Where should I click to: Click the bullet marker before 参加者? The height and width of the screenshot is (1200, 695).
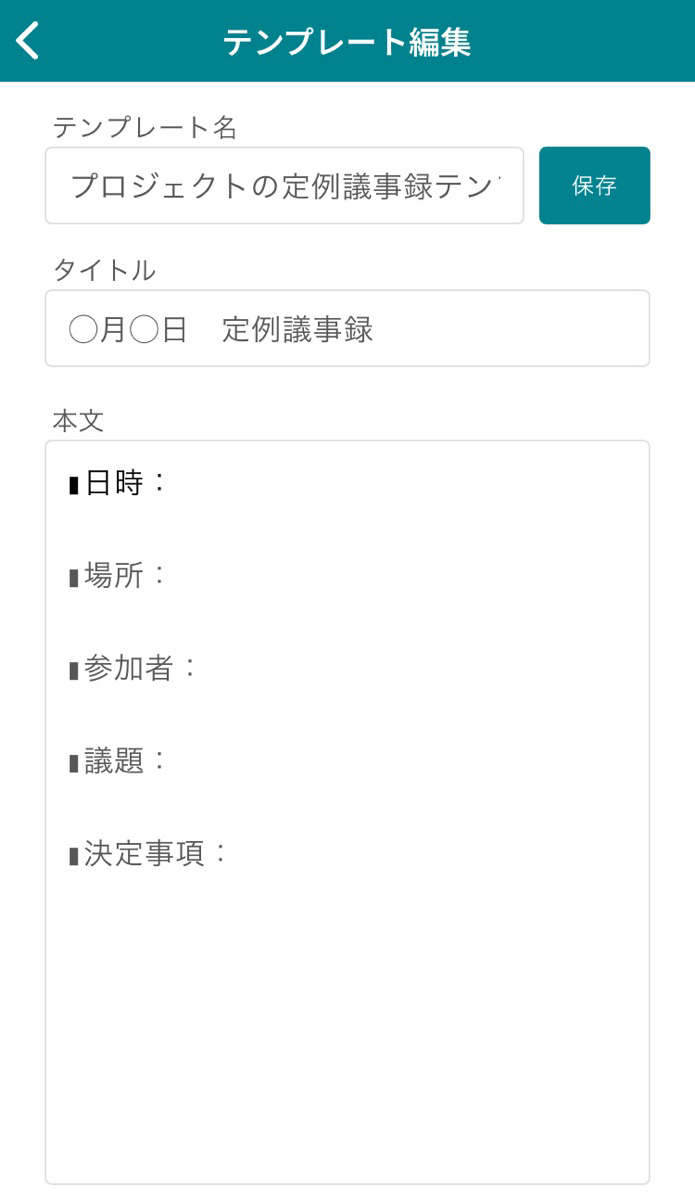(x=74, y=671)
